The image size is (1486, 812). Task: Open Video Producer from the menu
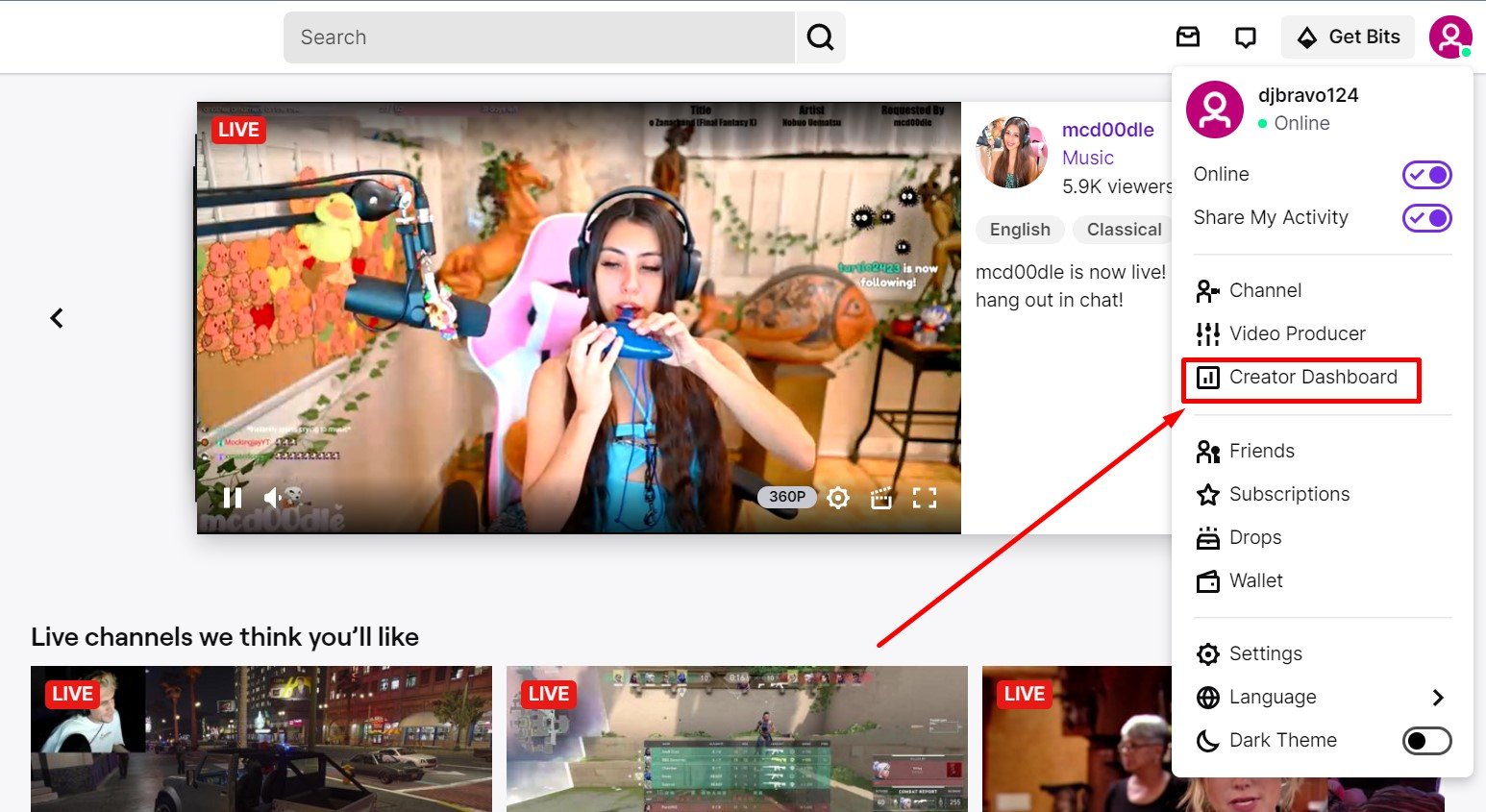pos(1323,333)
